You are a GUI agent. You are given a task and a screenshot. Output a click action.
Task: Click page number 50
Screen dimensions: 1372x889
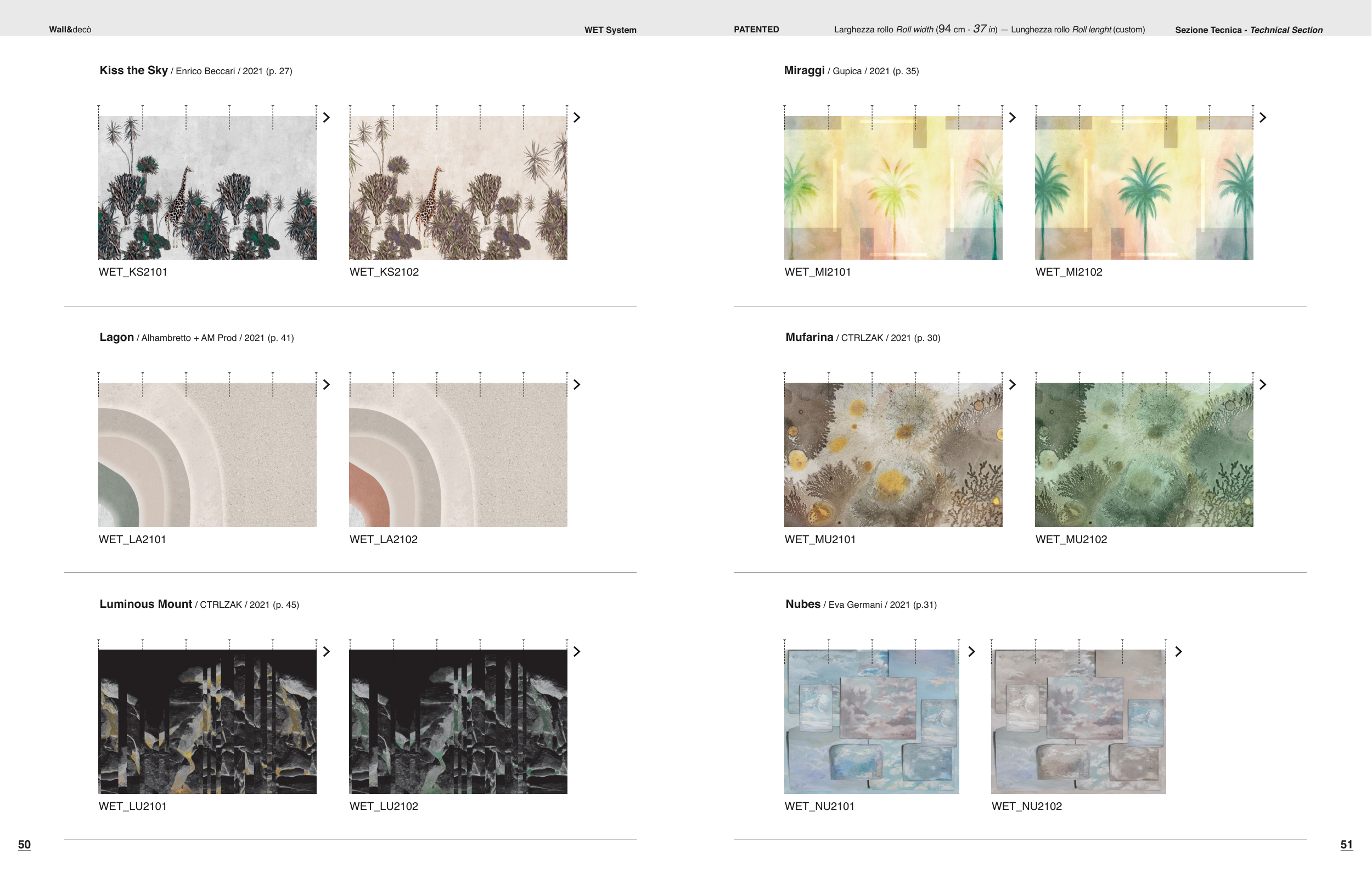[x=24, y=845]
